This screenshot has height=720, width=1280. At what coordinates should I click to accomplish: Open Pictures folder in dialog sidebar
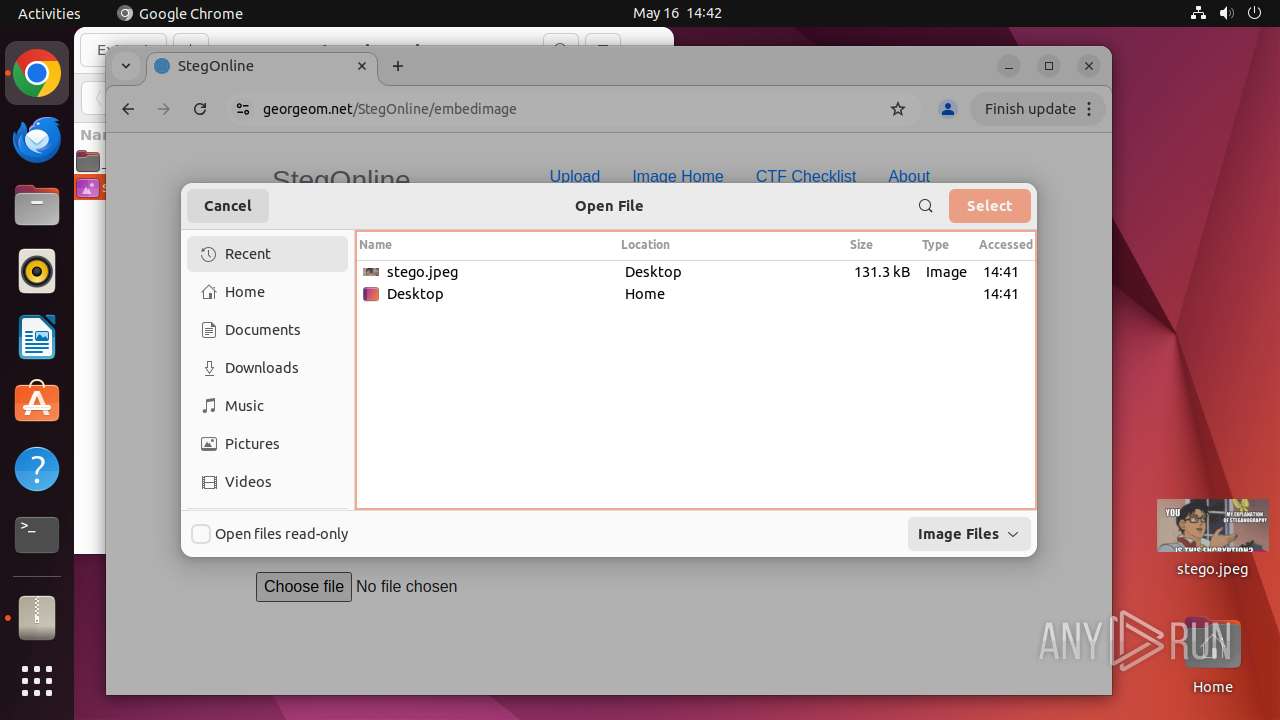268,444
